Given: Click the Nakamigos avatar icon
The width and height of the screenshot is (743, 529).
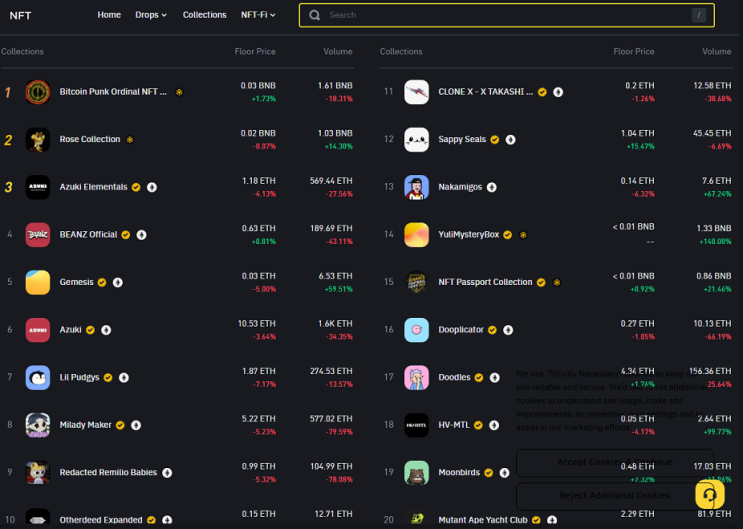Looking at the screenshot, I should tap(417, 187).
